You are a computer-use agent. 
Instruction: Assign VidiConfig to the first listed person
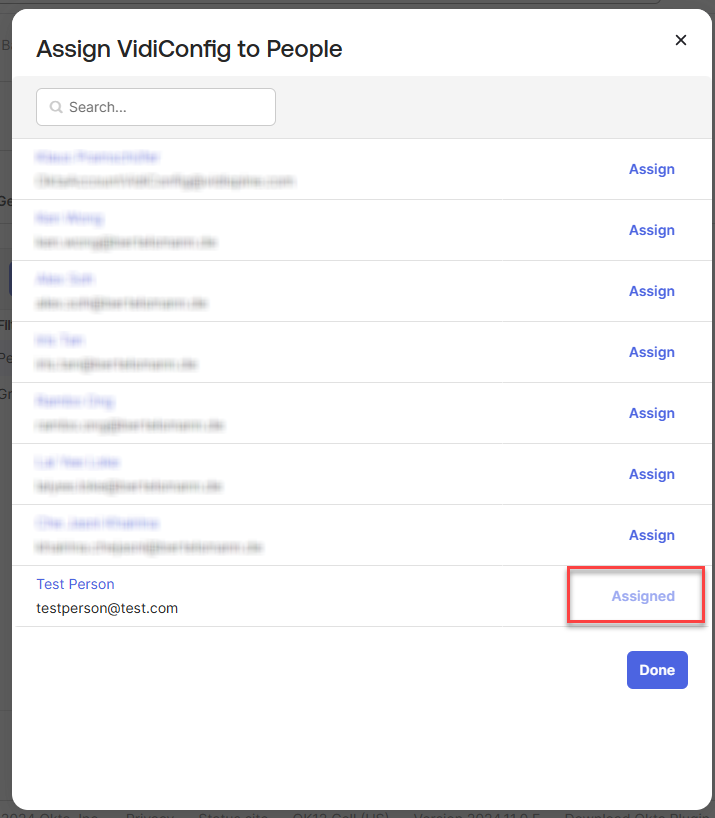[x=651, y=169]
